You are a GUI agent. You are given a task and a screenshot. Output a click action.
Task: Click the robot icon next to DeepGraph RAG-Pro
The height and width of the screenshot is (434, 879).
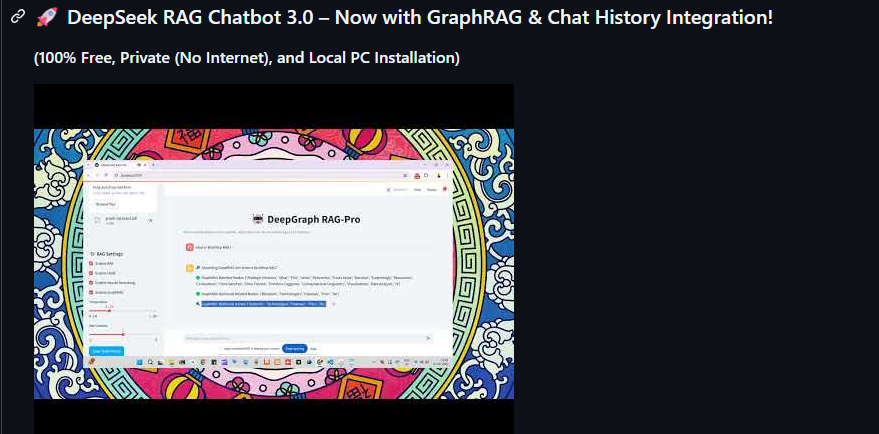257,219
